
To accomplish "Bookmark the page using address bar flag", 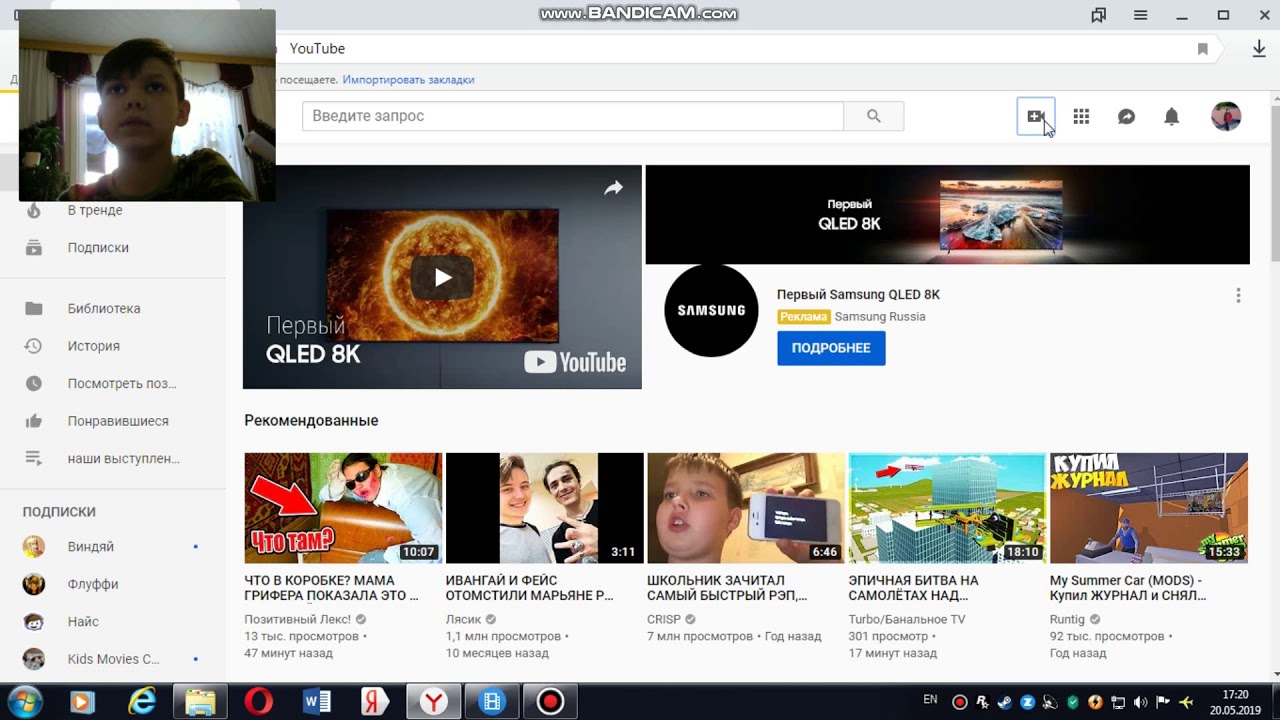I will 1203,49.
